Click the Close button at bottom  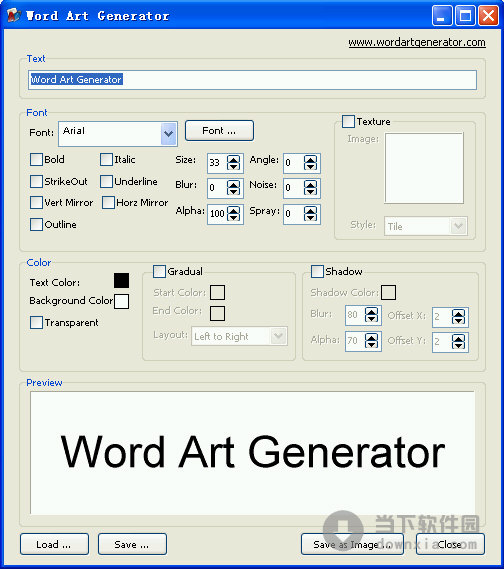(x=450, y=544)
